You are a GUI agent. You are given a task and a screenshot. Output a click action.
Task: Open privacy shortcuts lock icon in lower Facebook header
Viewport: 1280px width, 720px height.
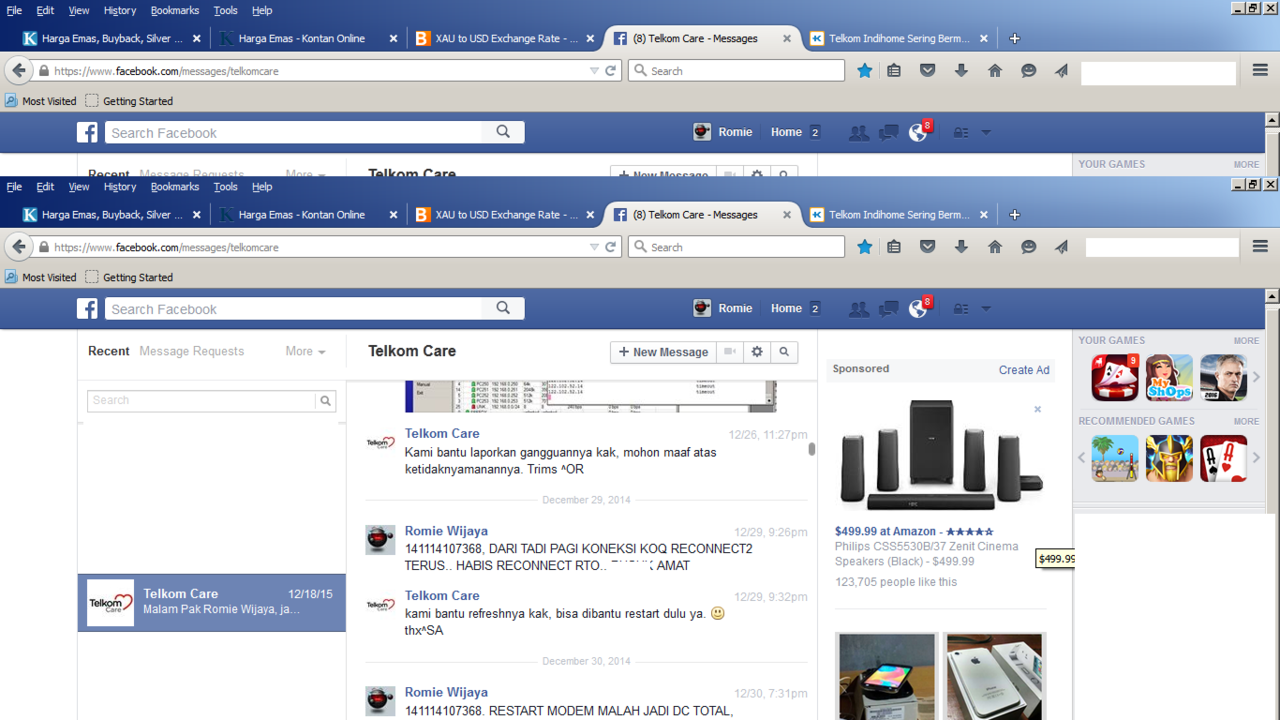tap(961, 309)
